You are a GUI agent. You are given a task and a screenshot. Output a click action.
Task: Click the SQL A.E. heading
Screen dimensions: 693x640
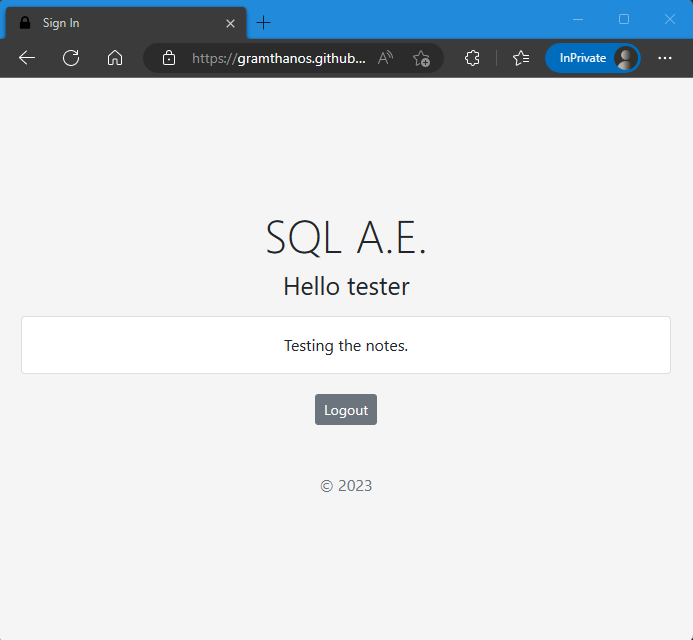tap(346, 237)
